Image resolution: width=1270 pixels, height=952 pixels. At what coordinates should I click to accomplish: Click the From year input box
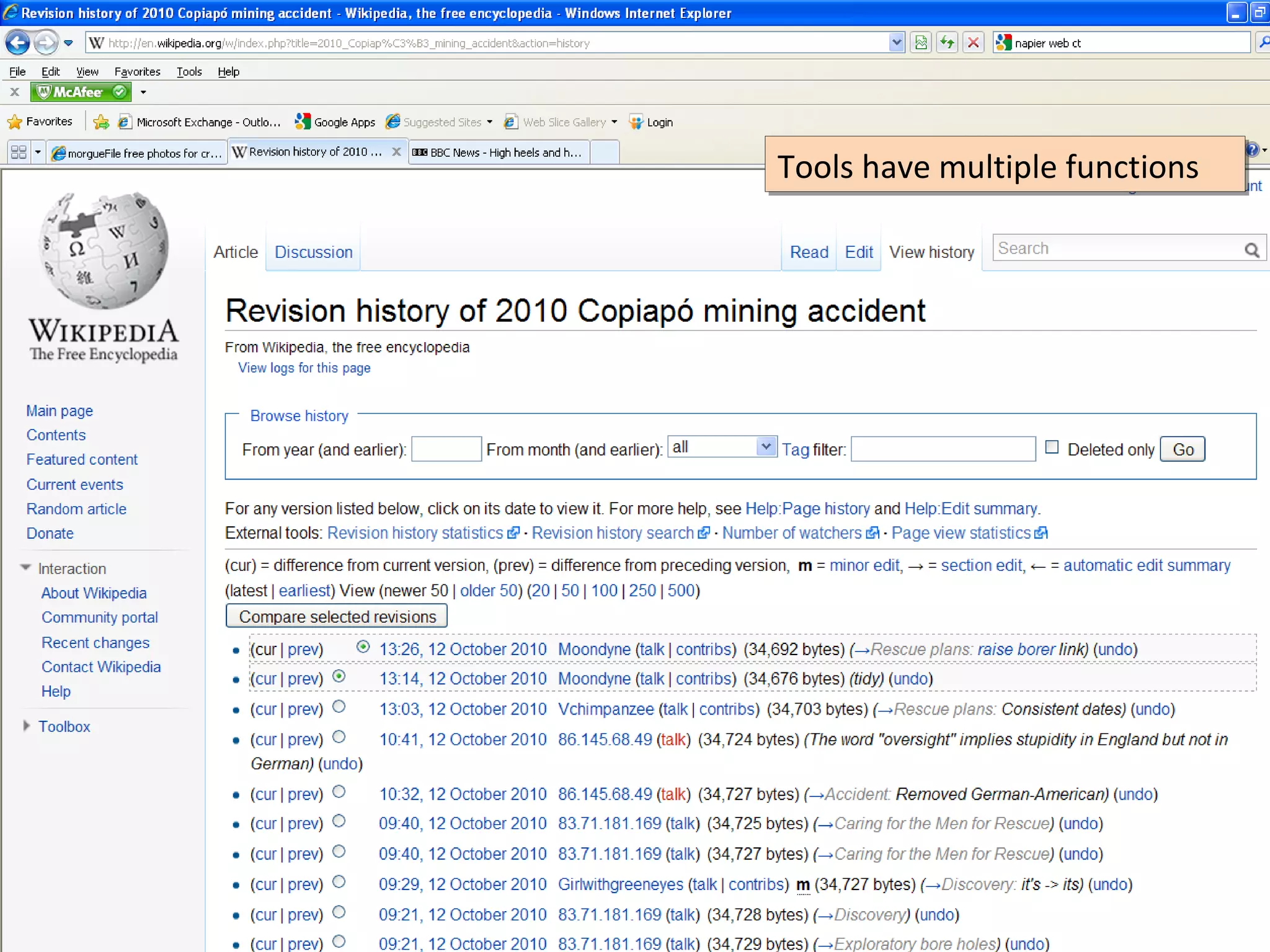446,449
